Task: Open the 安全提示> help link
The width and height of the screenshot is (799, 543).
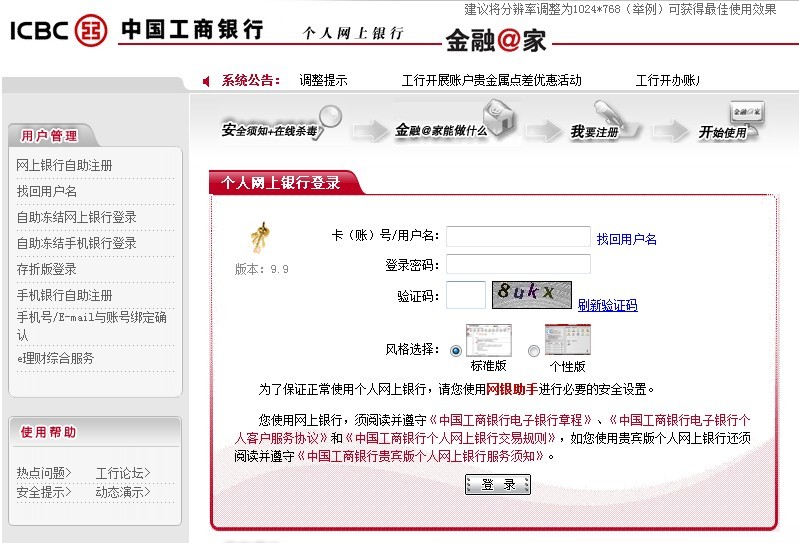Action: [x=44, y=492]
